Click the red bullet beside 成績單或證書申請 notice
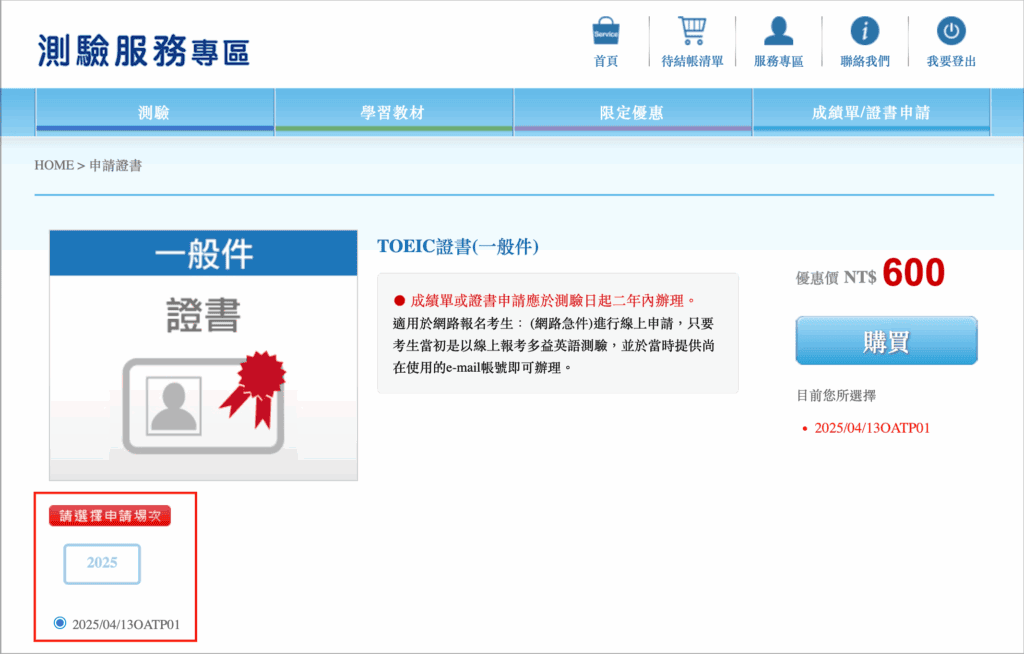This screenshot has width=1024, height=654. 399,300
